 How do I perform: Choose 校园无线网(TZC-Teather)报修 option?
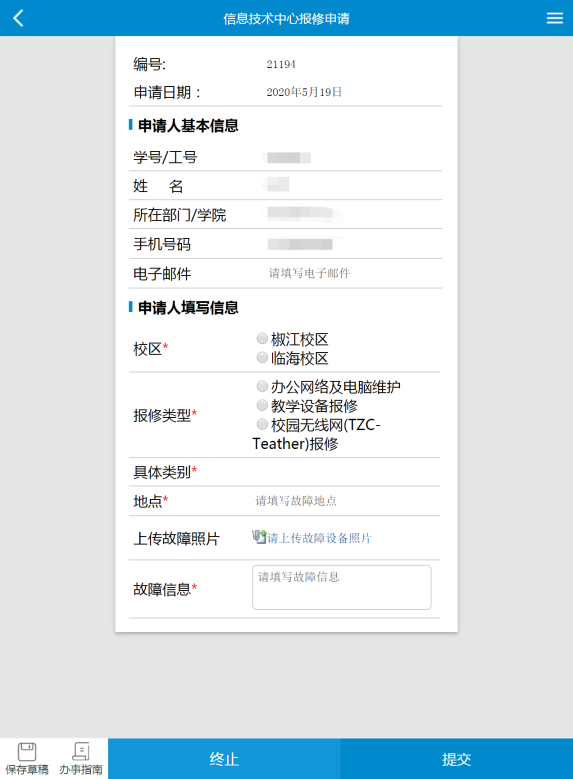(262, 424)
